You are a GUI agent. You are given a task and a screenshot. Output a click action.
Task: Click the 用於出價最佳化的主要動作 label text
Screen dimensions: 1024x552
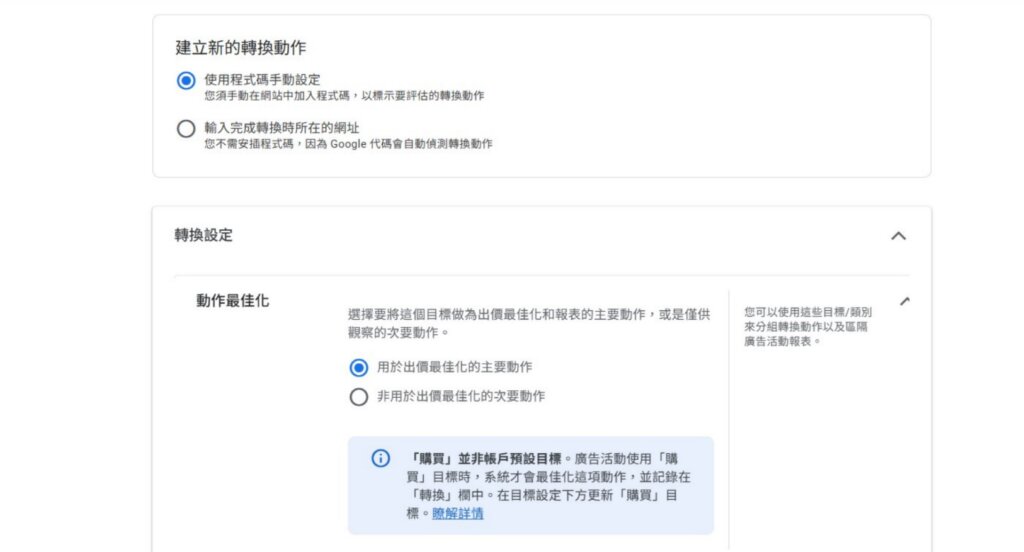(x=454, y=367)
